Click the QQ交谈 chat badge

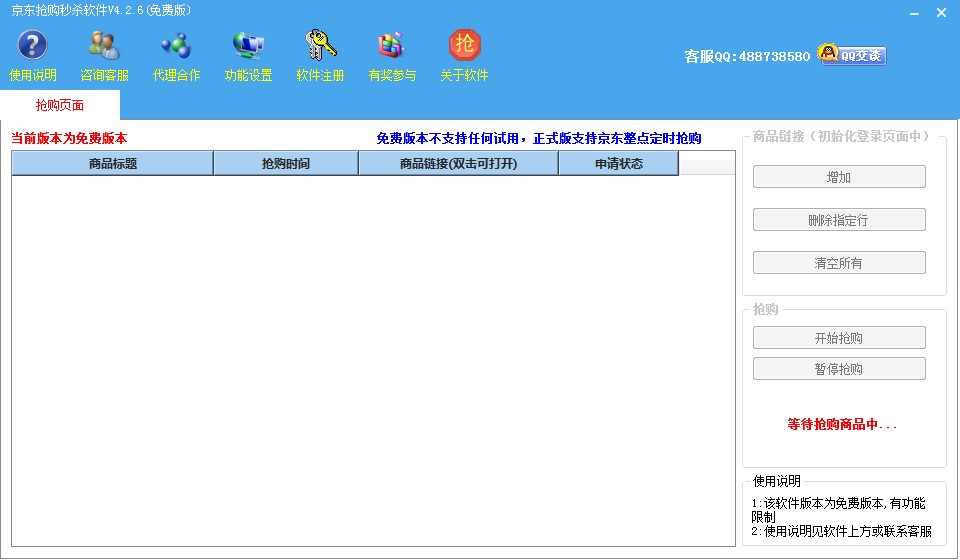tap(852, 55)
